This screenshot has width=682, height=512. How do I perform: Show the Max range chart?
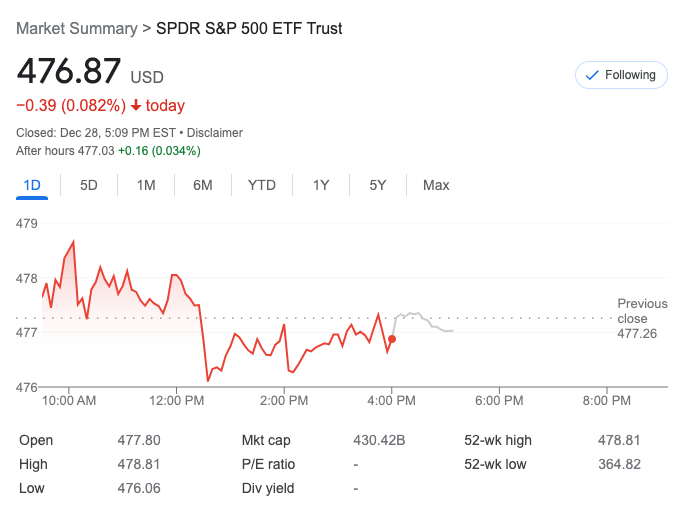click(436, 185)
